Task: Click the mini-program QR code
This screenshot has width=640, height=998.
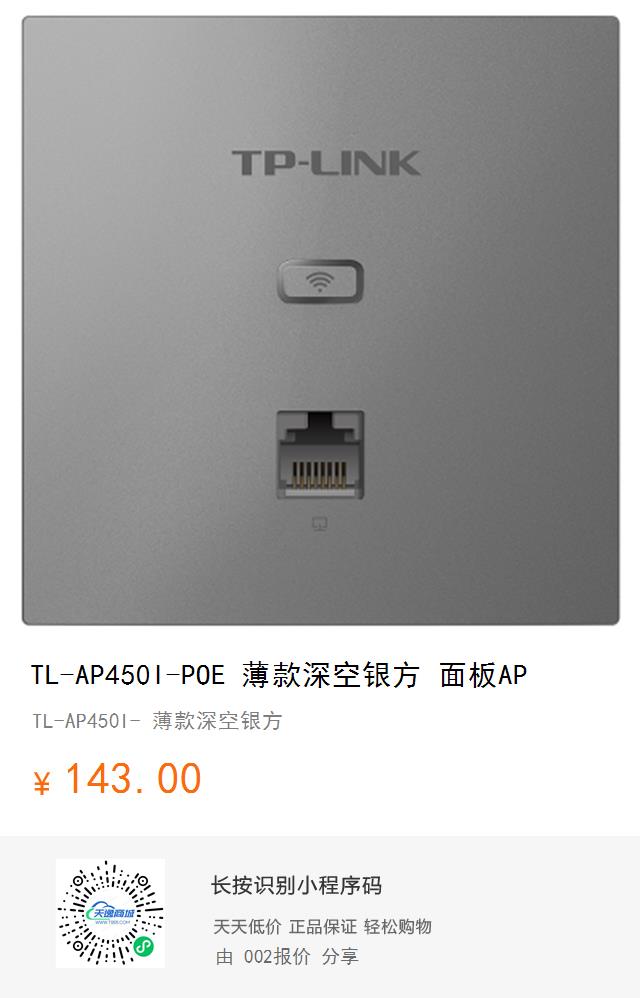Action: click(110, 913)
